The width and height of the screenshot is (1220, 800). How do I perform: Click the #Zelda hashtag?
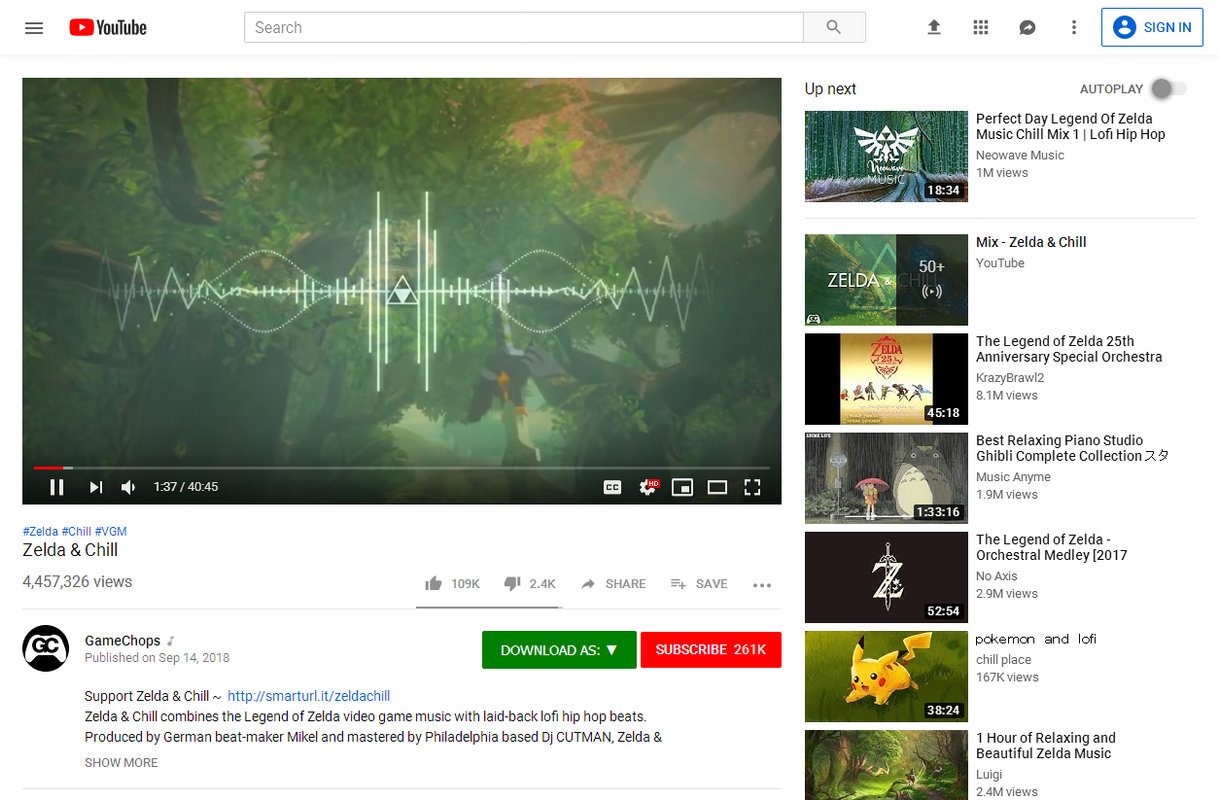pos(40,531)
